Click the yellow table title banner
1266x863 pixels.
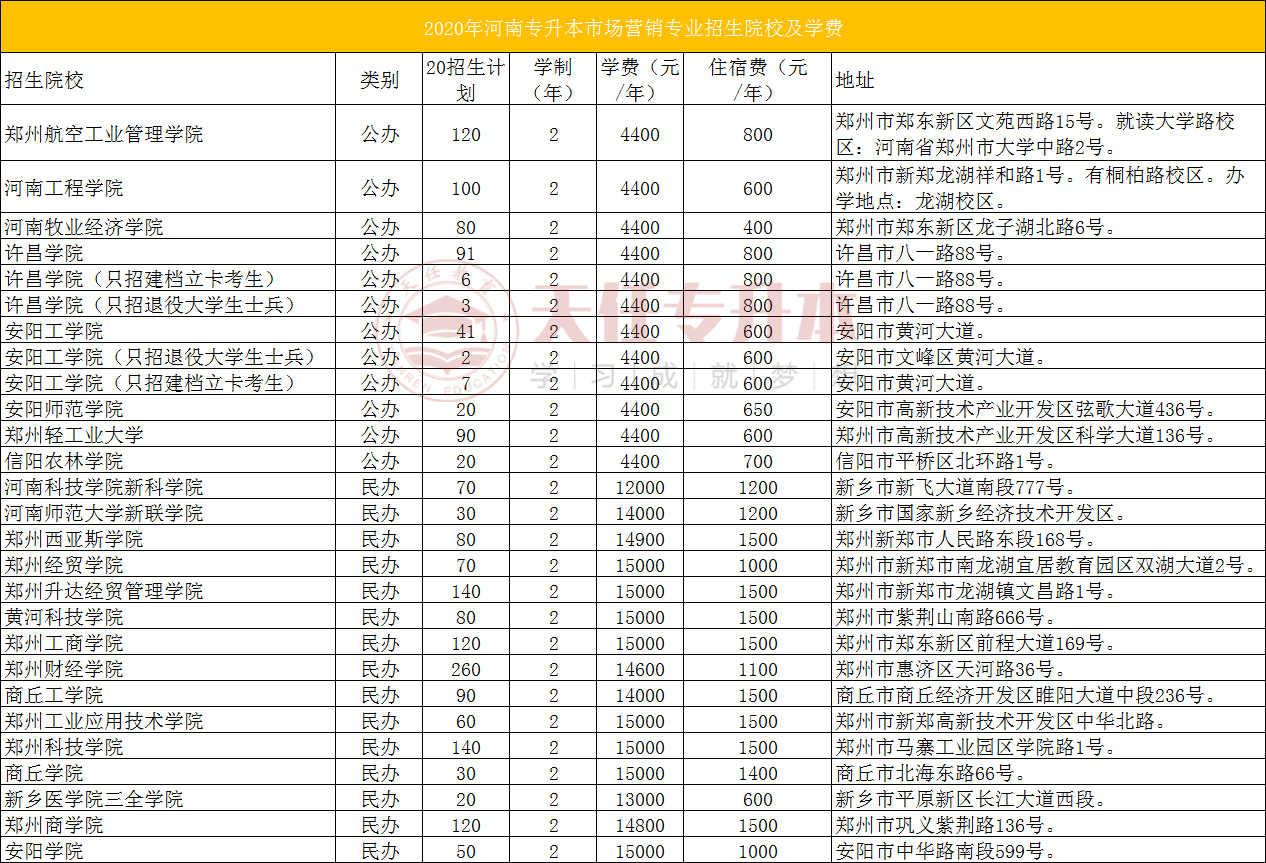[x=633, y=27]
